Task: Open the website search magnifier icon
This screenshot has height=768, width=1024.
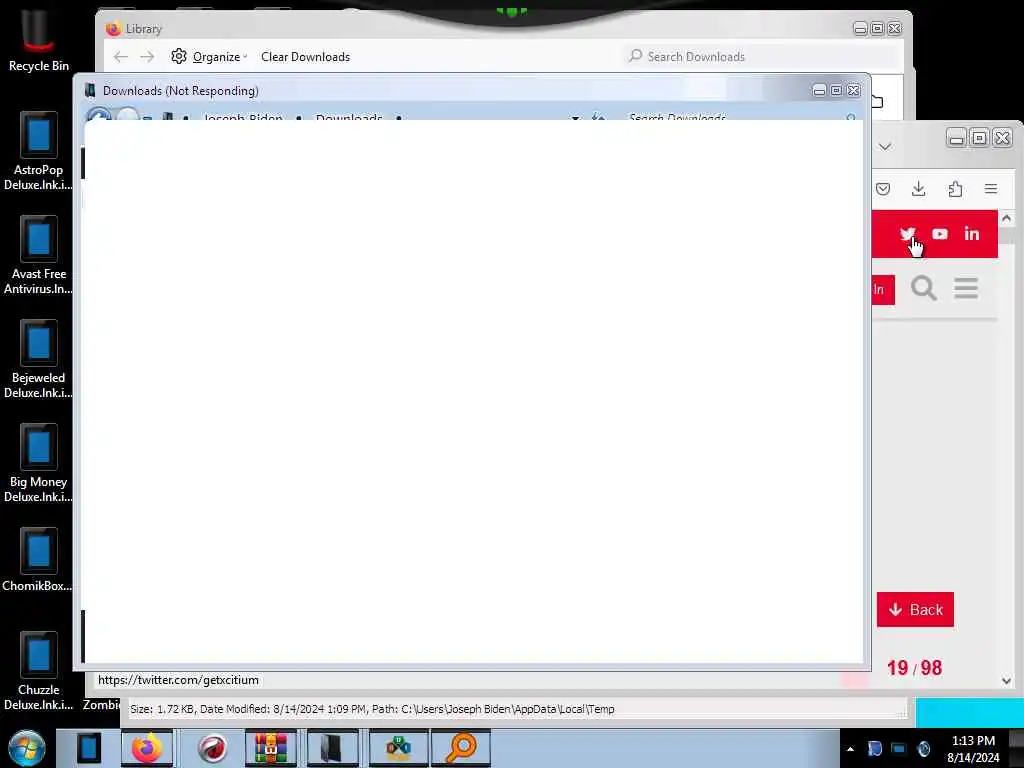Action: click(x=923, y=288)
